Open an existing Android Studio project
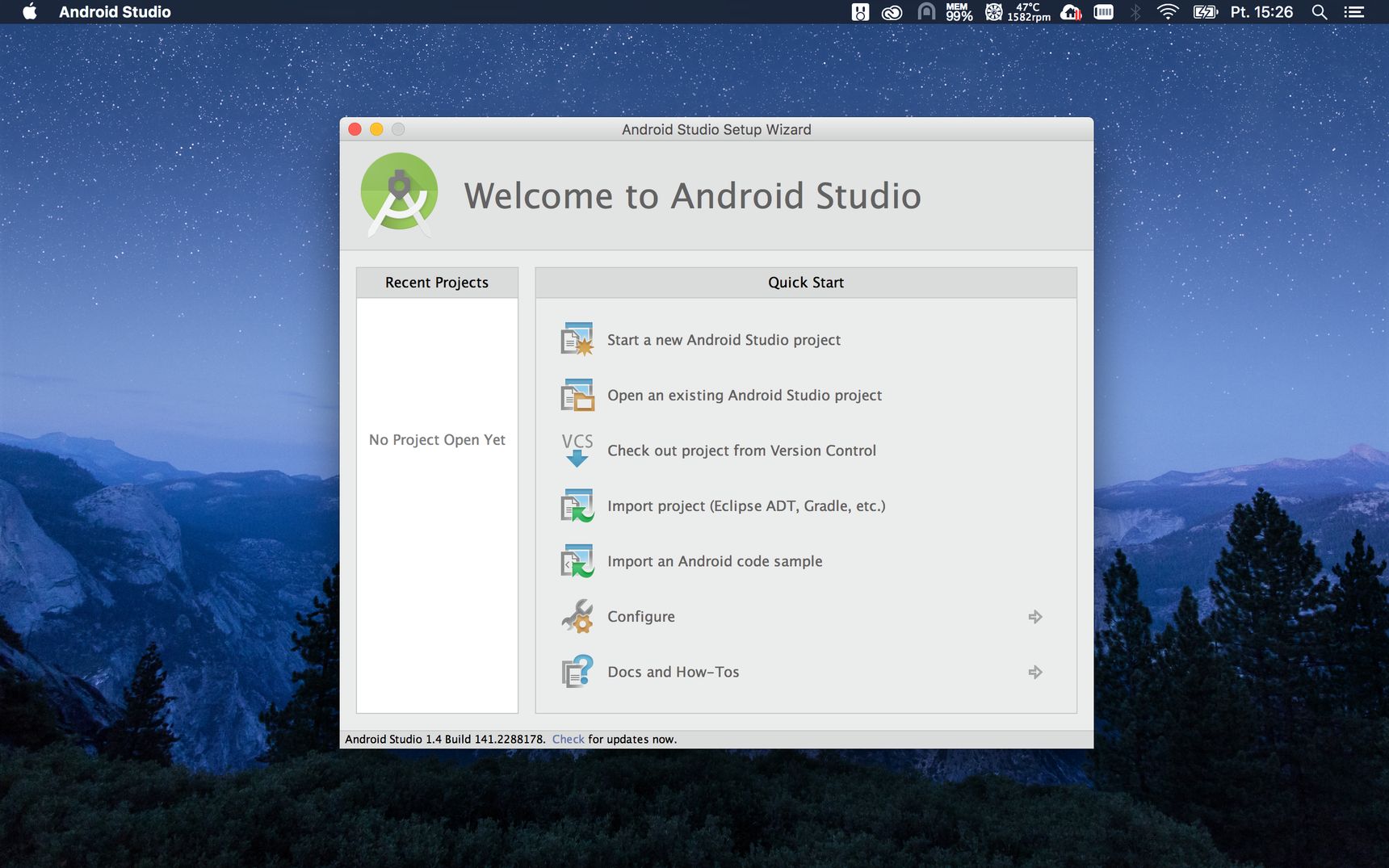 coord(745,396)
